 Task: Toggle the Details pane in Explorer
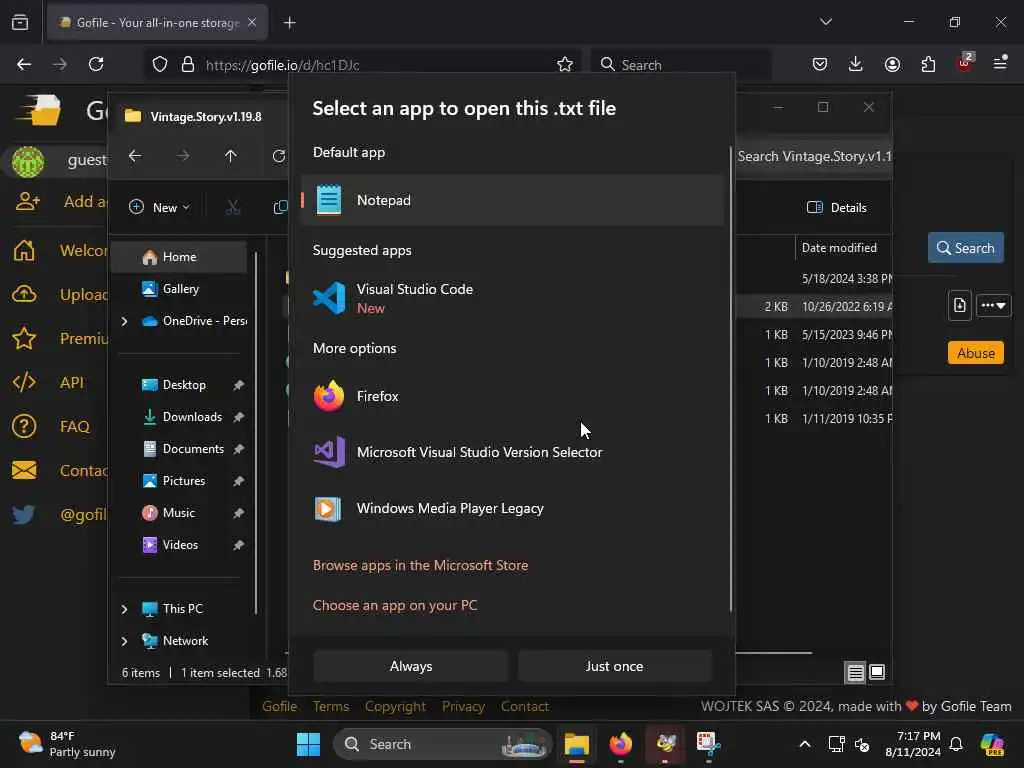click(x=837, y=208)
